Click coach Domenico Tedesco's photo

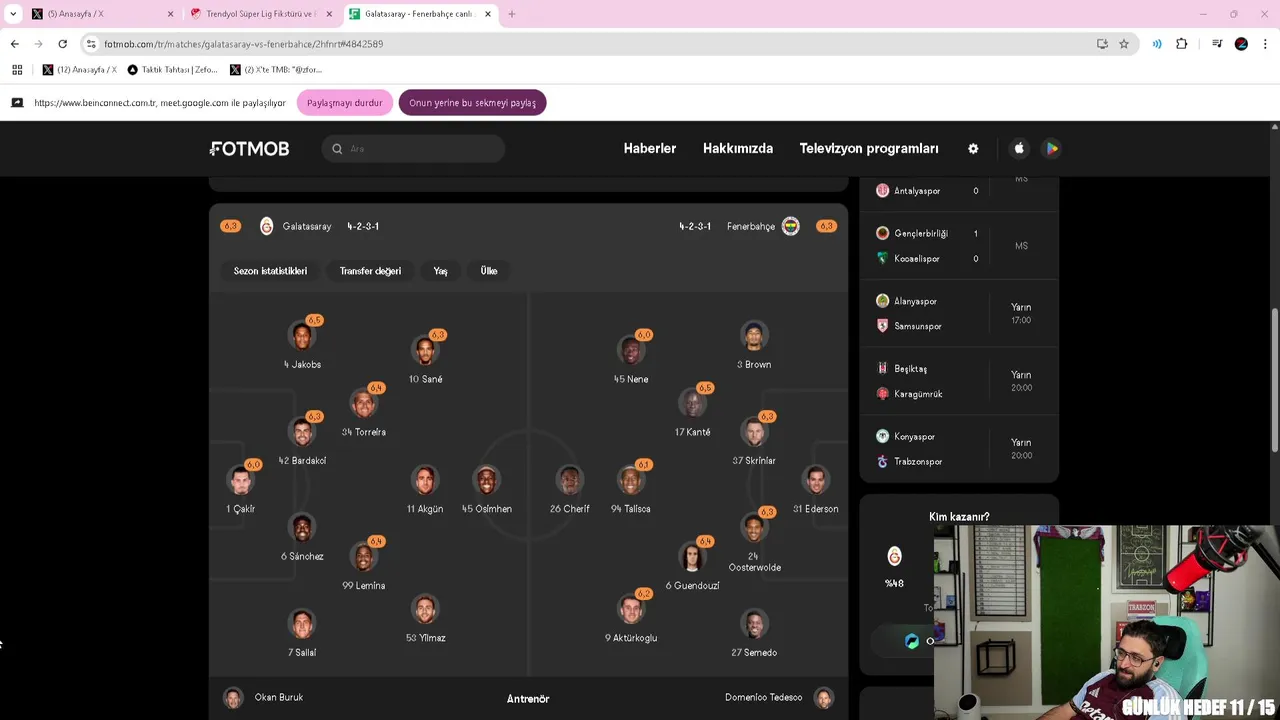pyautogui.click(x=824, y=698)
